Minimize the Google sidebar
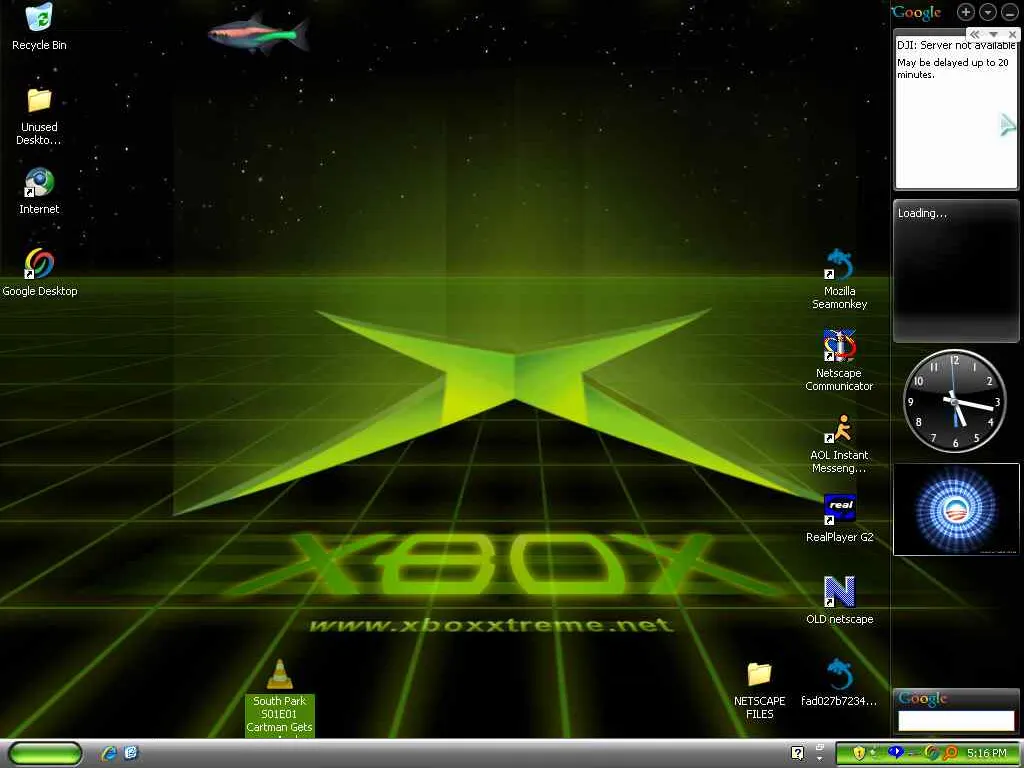 1009,12
